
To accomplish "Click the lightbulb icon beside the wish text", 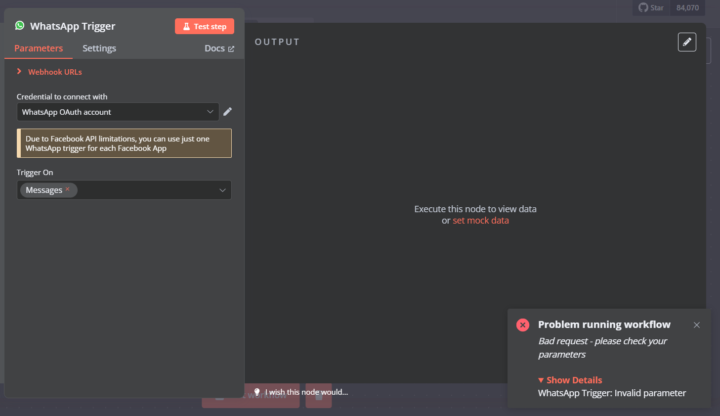I will [257, 392].
